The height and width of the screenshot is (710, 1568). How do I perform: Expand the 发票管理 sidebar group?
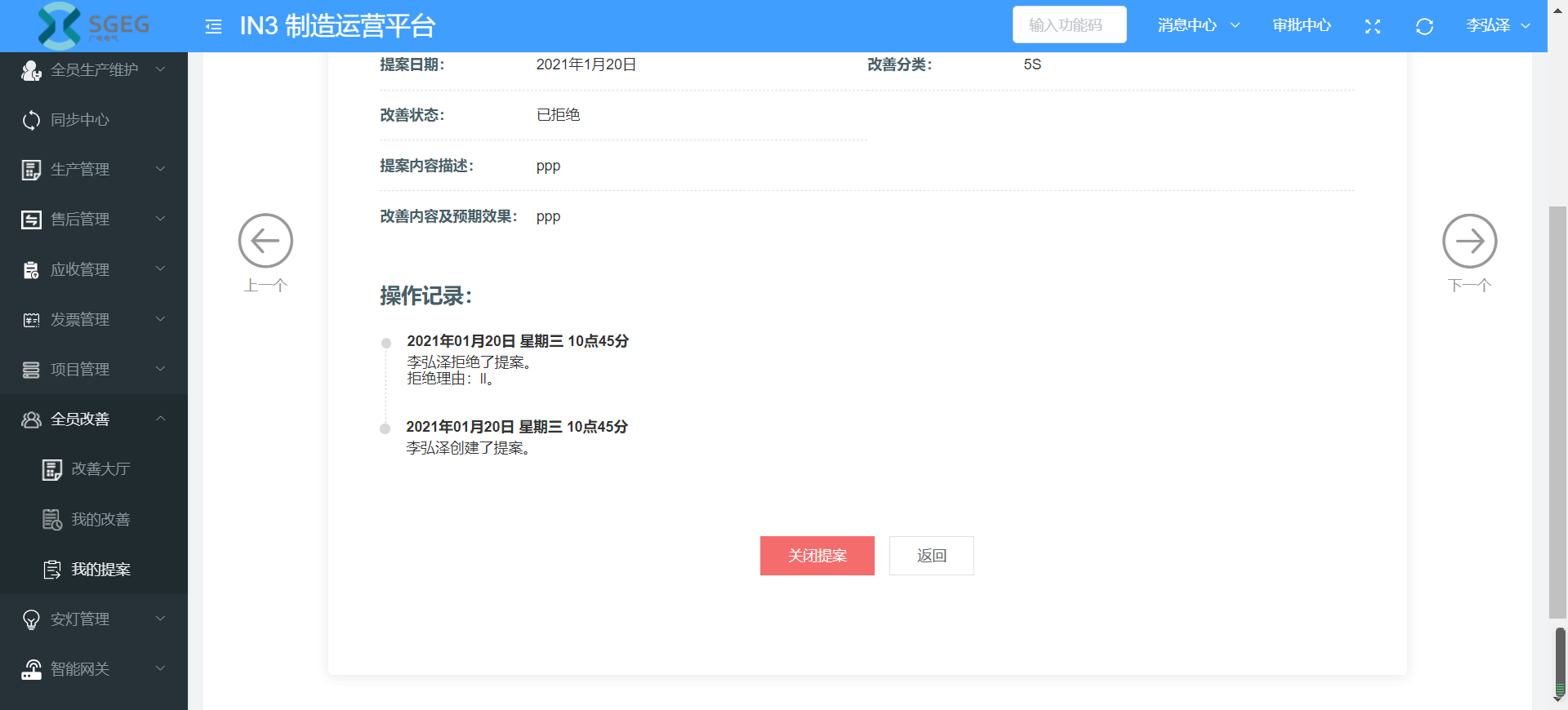pyautogui.click(x=93, y=320)
